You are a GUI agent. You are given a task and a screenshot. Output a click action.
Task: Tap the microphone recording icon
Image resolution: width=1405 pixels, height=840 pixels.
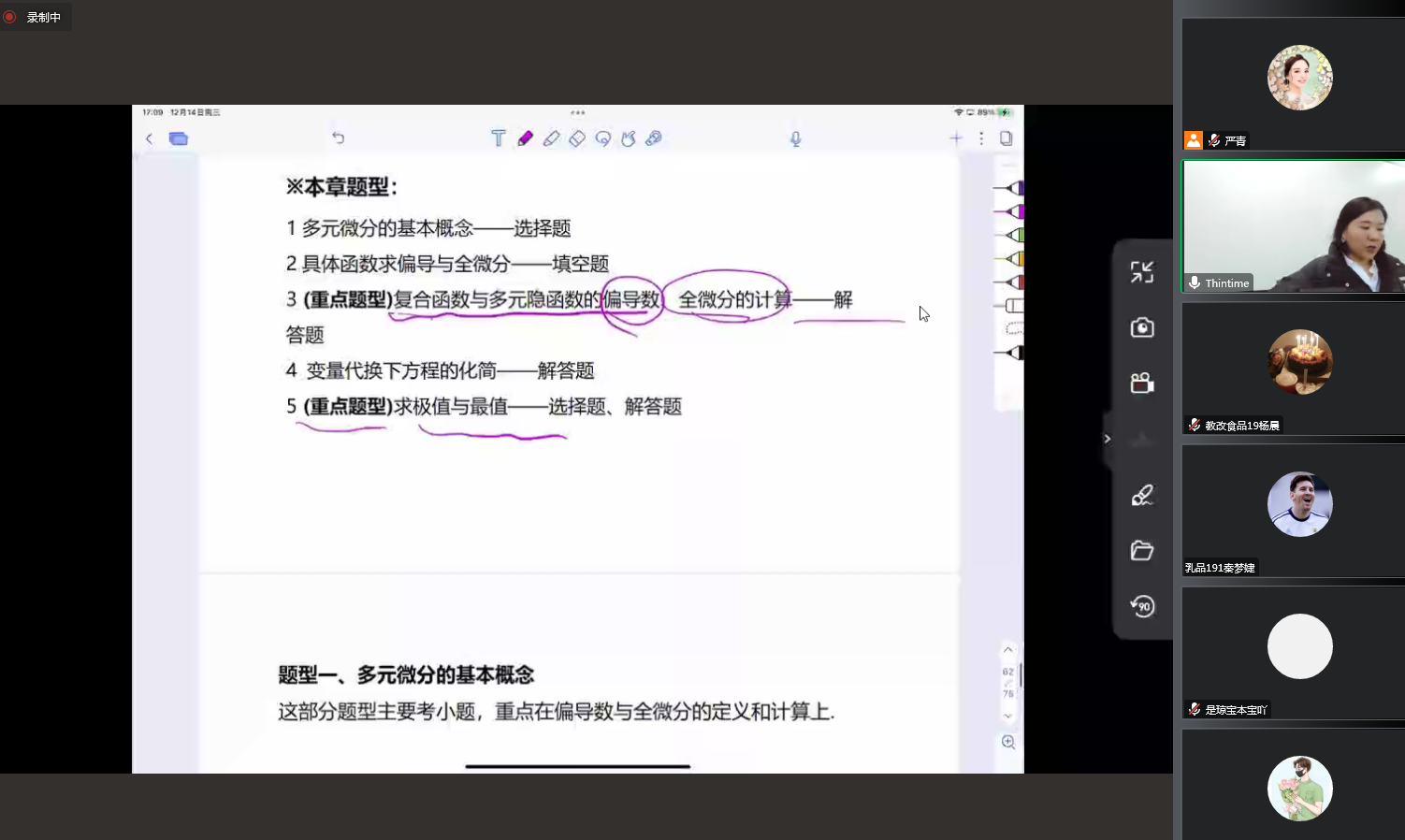click(x=795, y=138)
